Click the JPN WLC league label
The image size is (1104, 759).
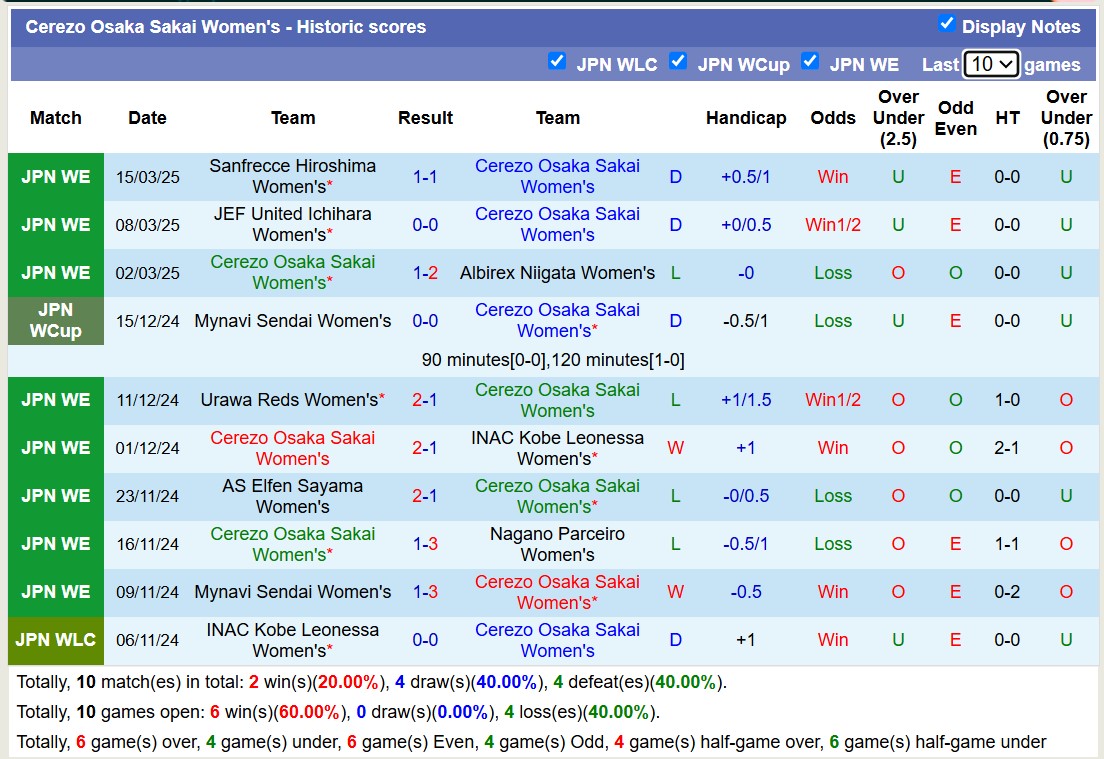[56, 640]
